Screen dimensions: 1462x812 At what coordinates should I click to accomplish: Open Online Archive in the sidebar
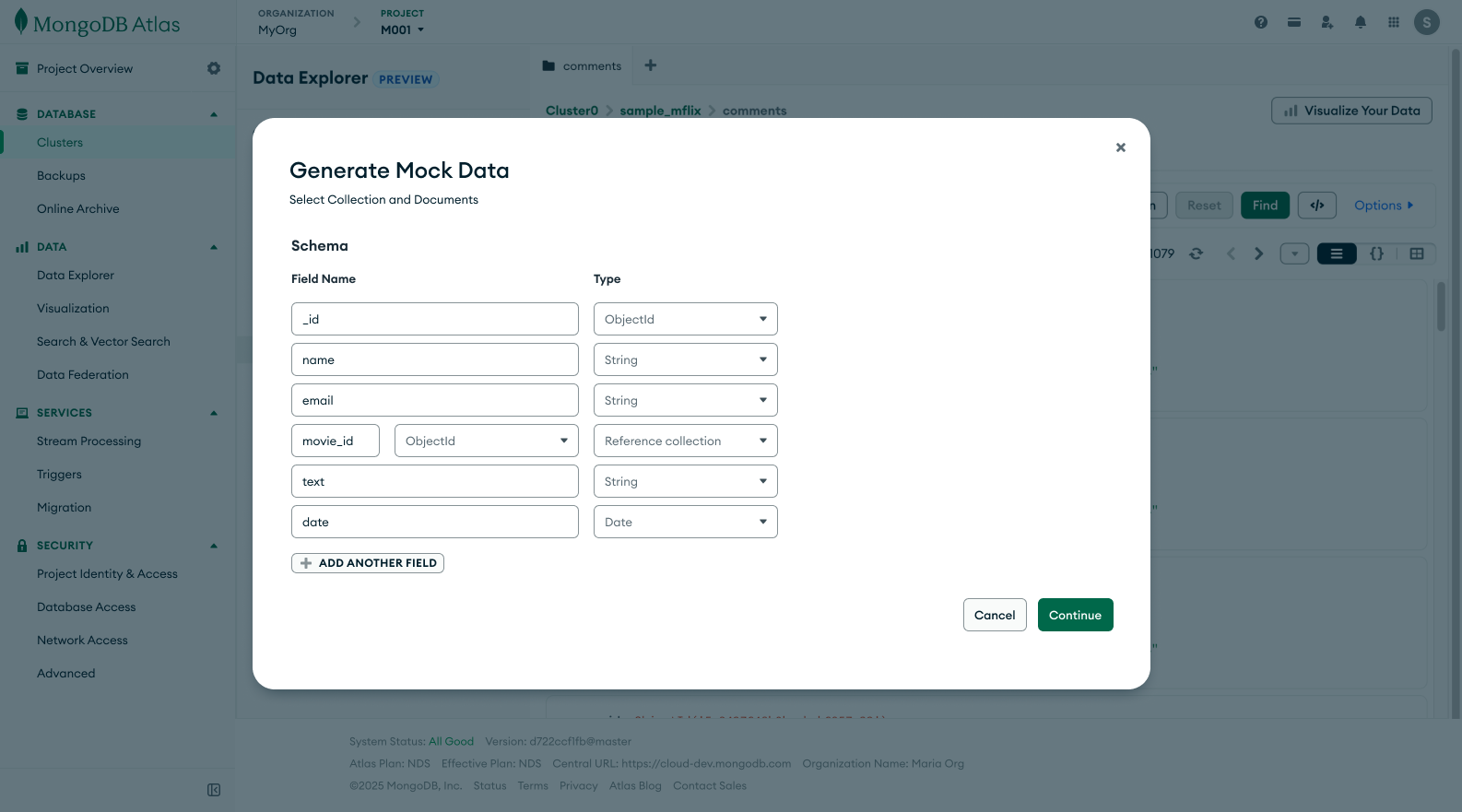tap(78, 209)
